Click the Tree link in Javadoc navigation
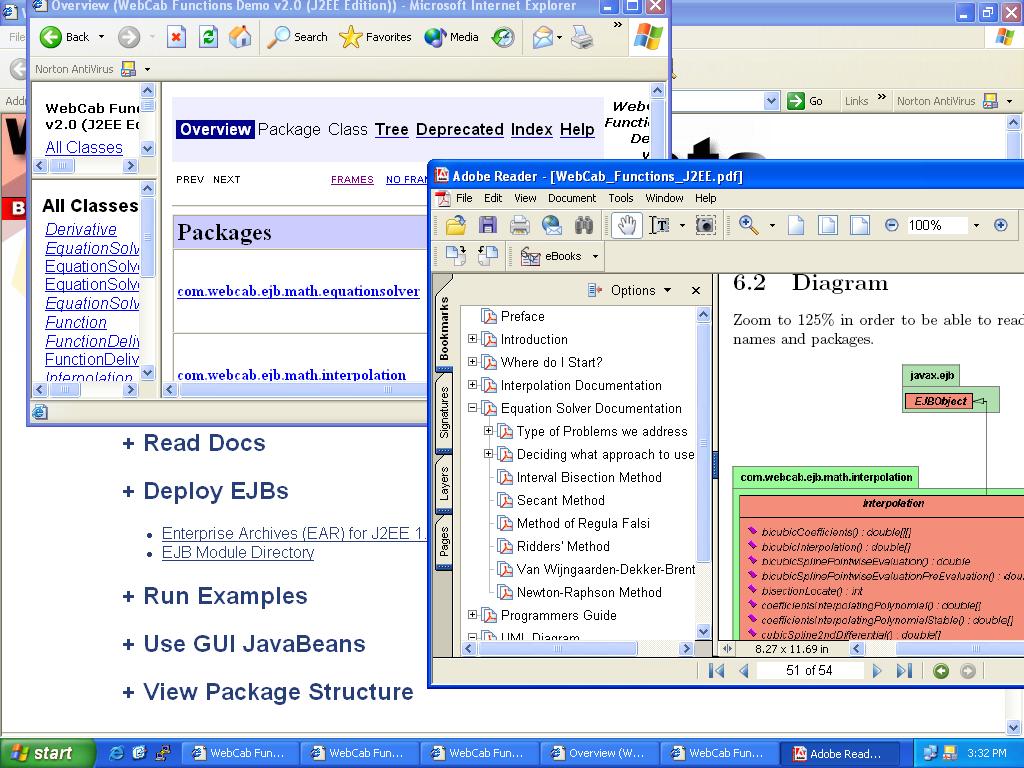The width and height of the screenshot is (1024, 768). (x=392, y=129)
